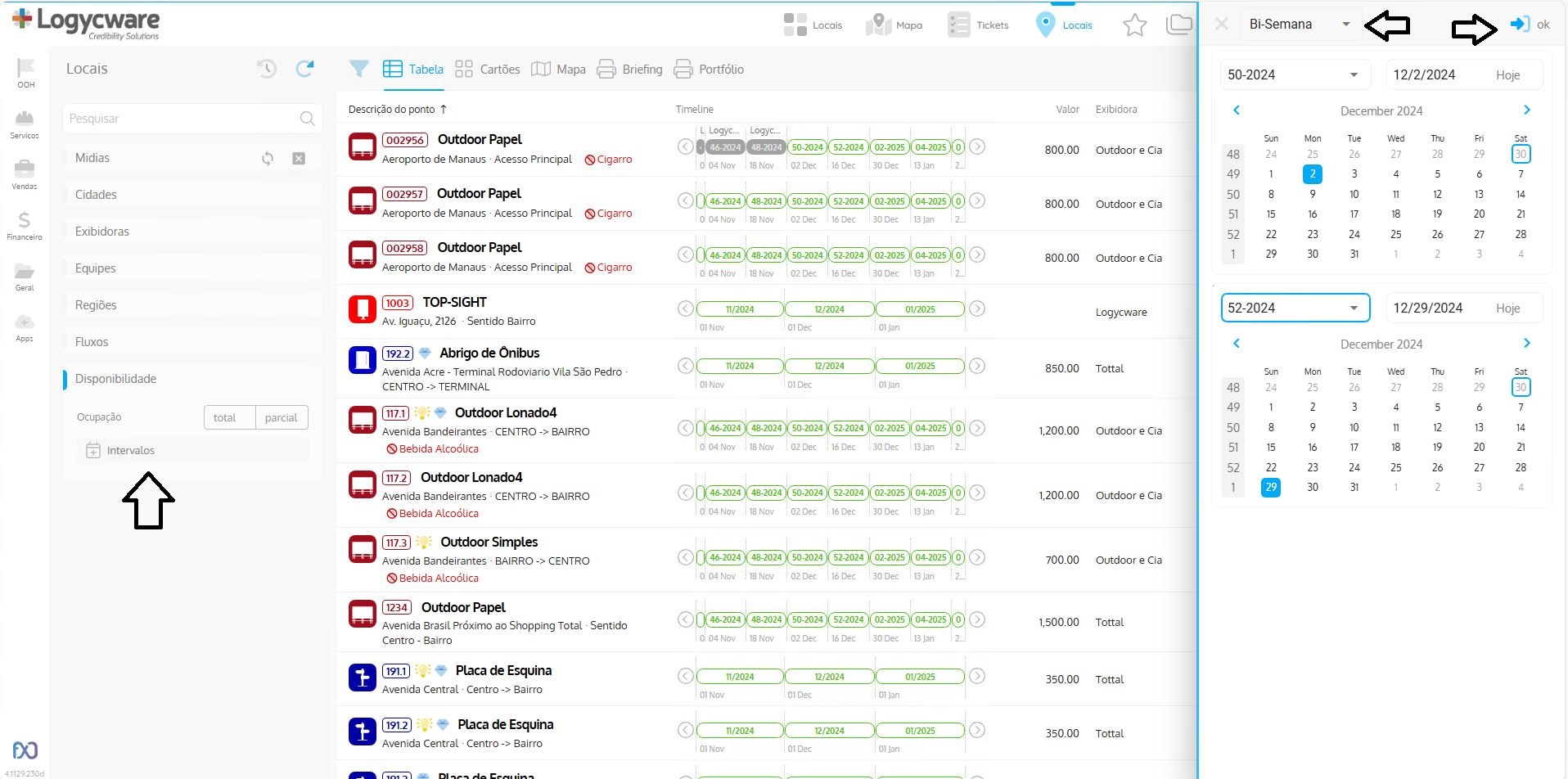Select day 25 in lower December calendar
This screenshot has height=779, width=1568.
[x=1395, y=467]
